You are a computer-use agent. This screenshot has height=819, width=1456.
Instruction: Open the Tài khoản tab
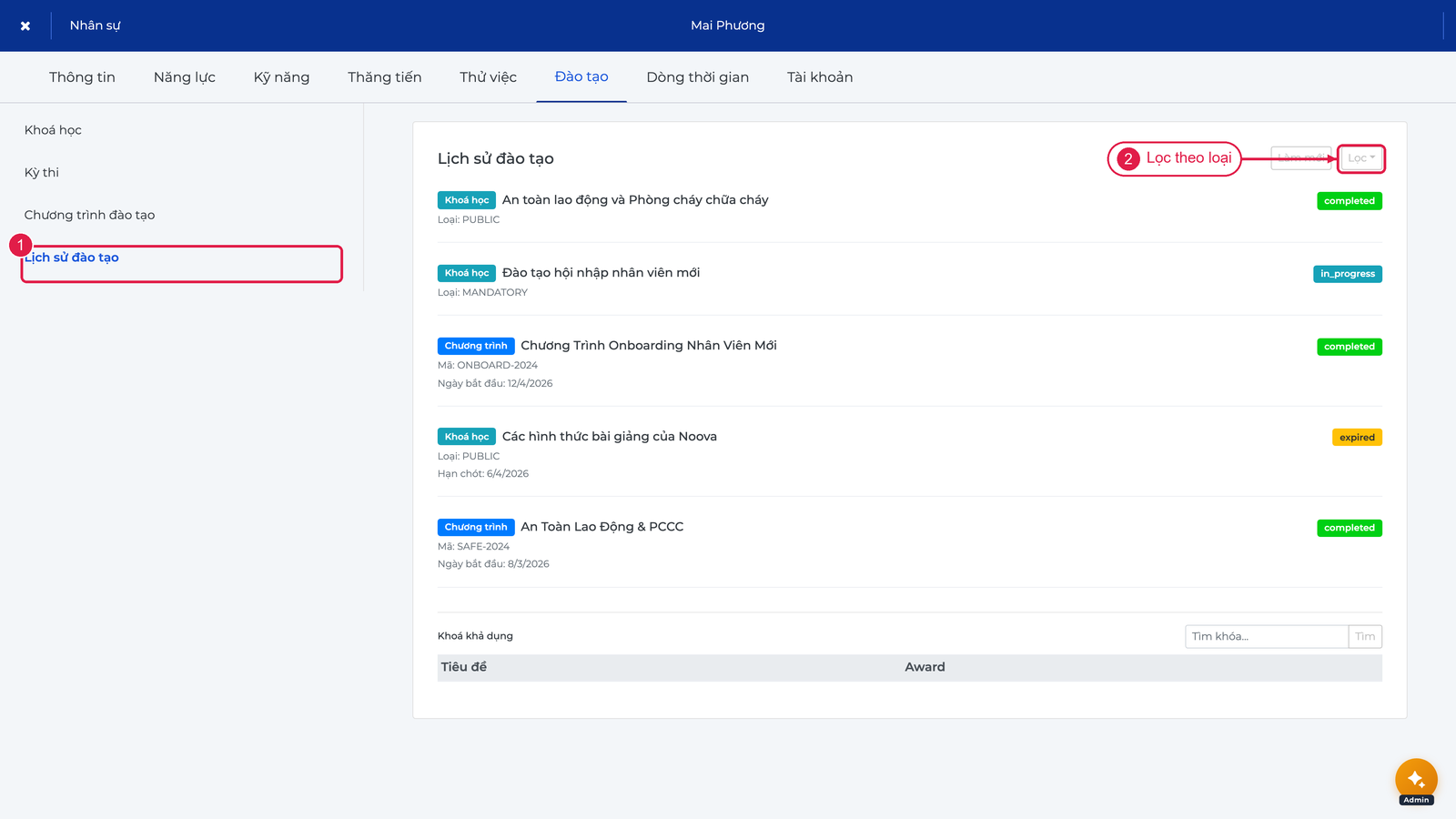(820, 77)
